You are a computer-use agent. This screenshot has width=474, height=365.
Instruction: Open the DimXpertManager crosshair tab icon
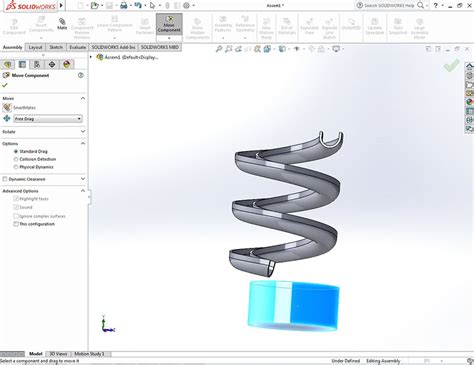tap(52, 64)
